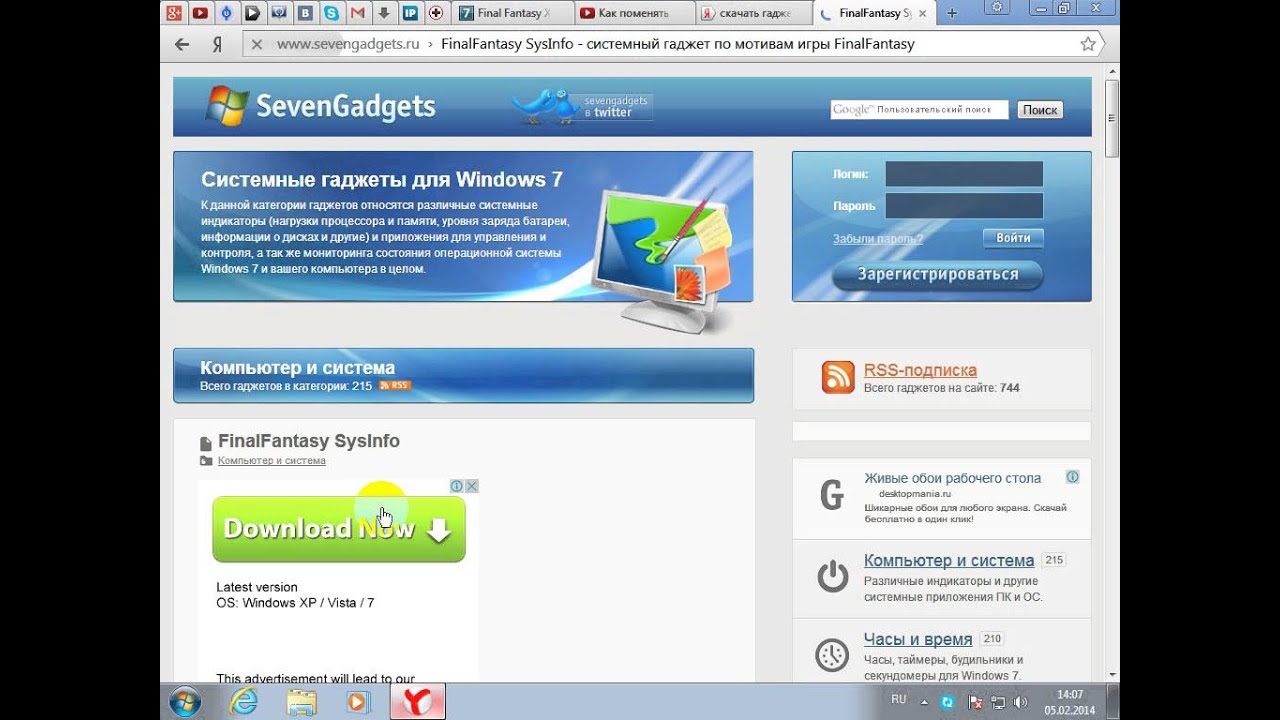Click the small RSS badge in category header
Image resolution: width=1280 pixels, height=720 pixels.
[394, 385]
